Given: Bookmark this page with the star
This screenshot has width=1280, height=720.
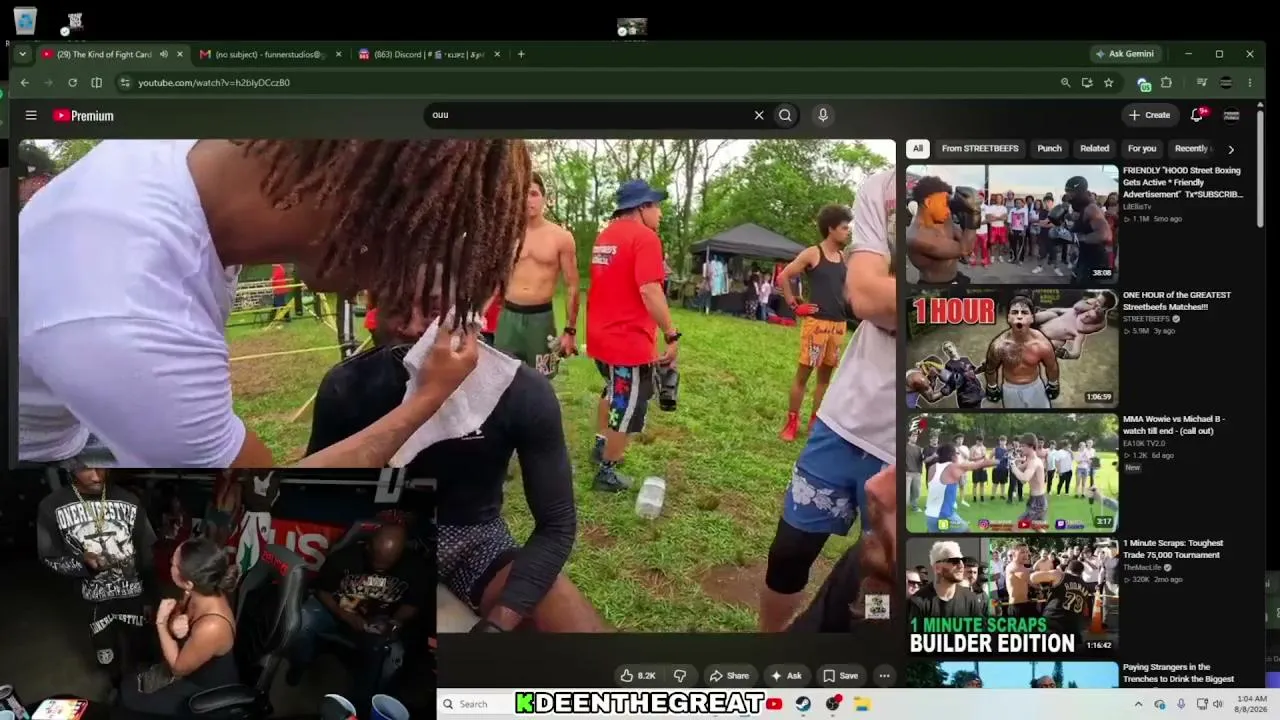Looking at the screenshot, I should [1108, 83].
